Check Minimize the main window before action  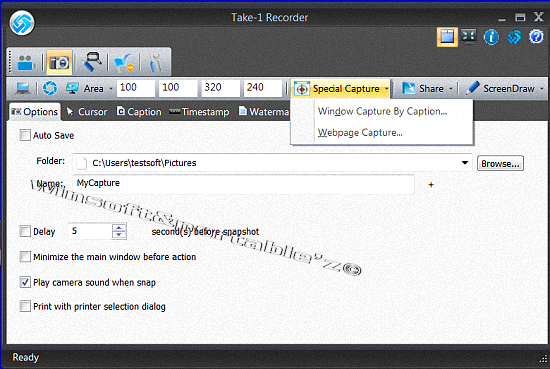tap(25, 256)
